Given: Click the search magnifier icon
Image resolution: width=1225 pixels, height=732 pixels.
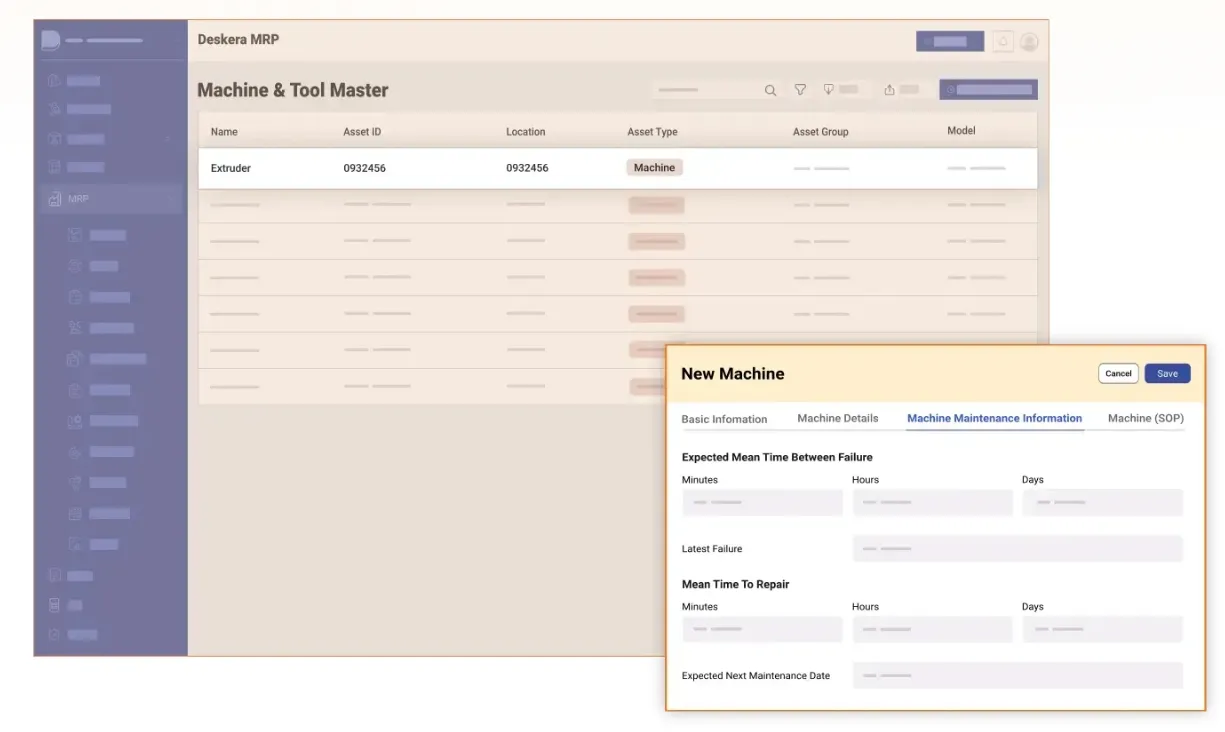Looking at the screenshot, I should point(770,90).
